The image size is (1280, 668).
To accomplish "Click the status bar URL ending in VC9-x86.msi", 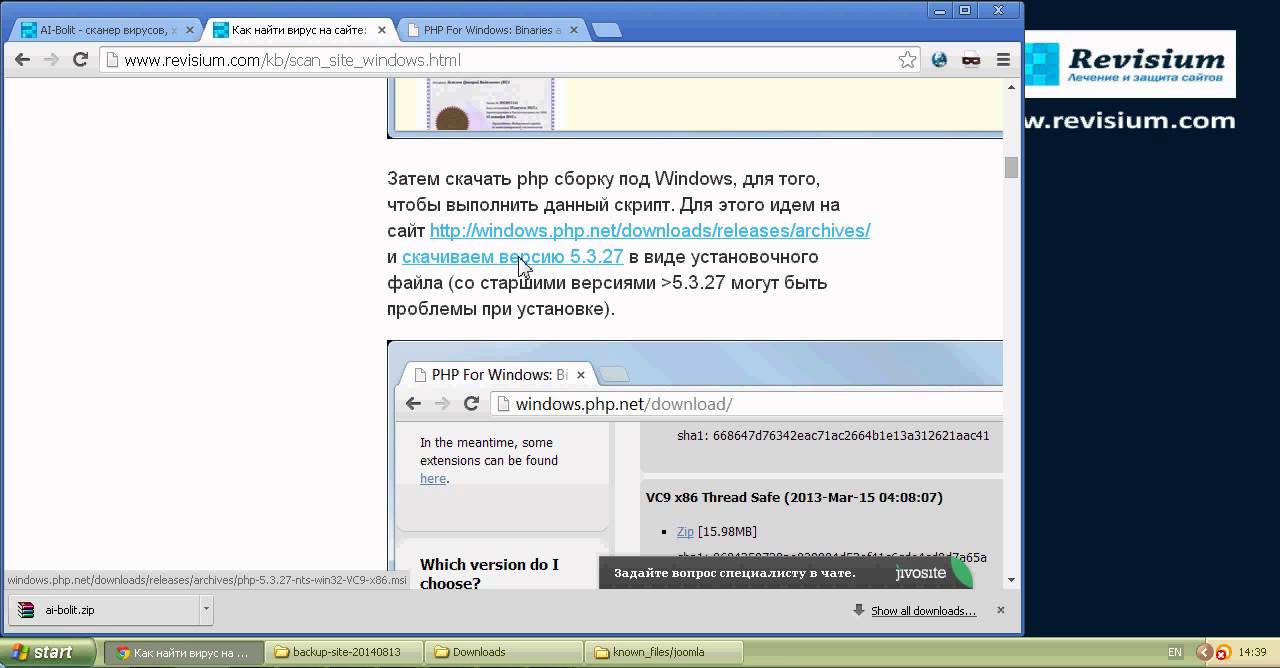I will point(207,580).
